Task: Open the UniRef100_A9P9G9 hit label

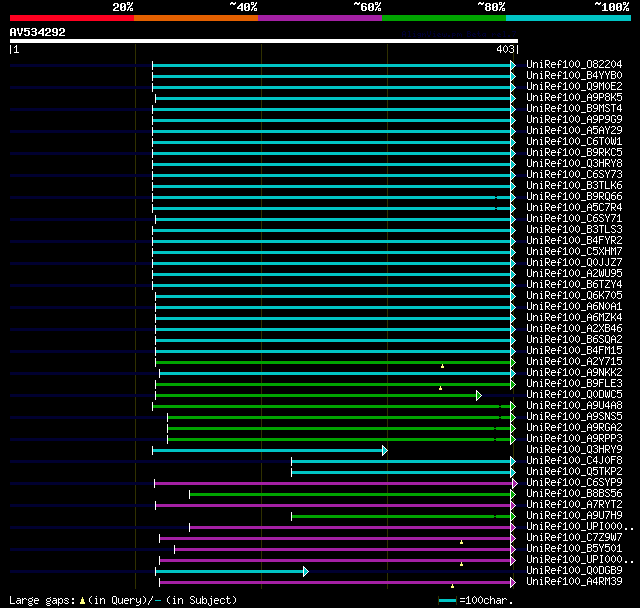Action: pyautogui.click(x=574, y=120)
